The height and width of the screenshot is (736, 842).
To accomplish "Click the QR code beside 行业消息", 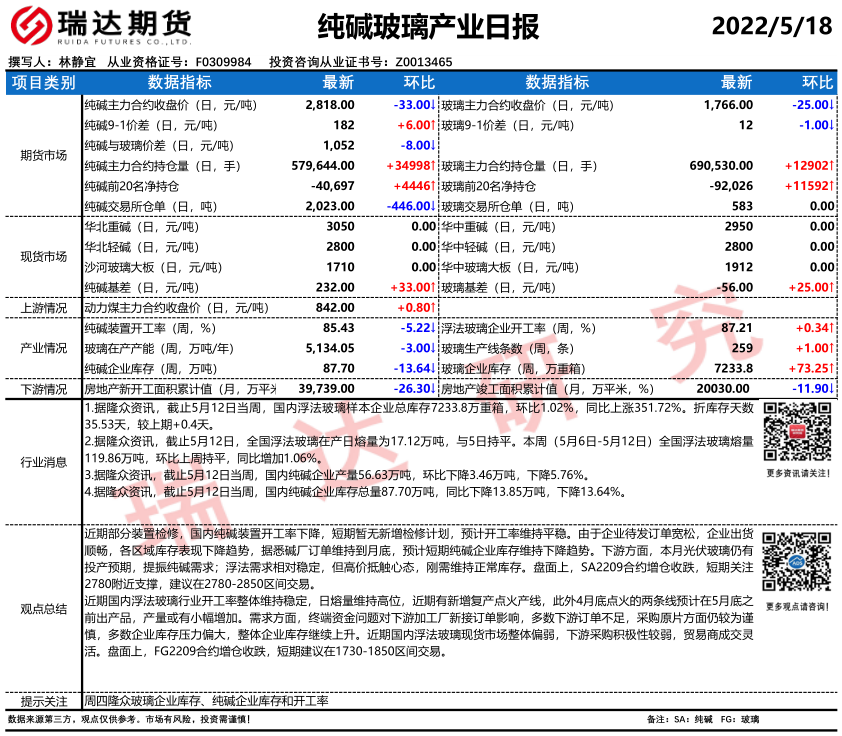I will tap(796, 432).
